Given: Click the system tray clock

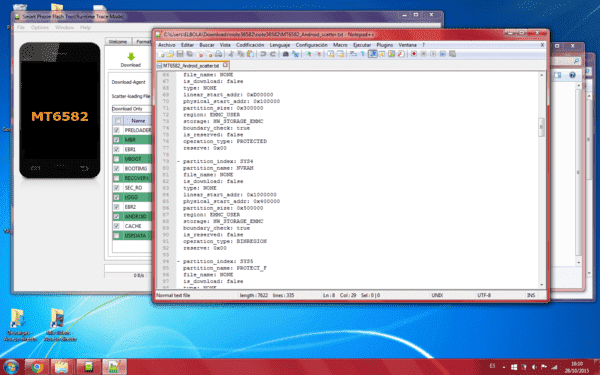Looking at the screenshot, I should coord(577,367).
